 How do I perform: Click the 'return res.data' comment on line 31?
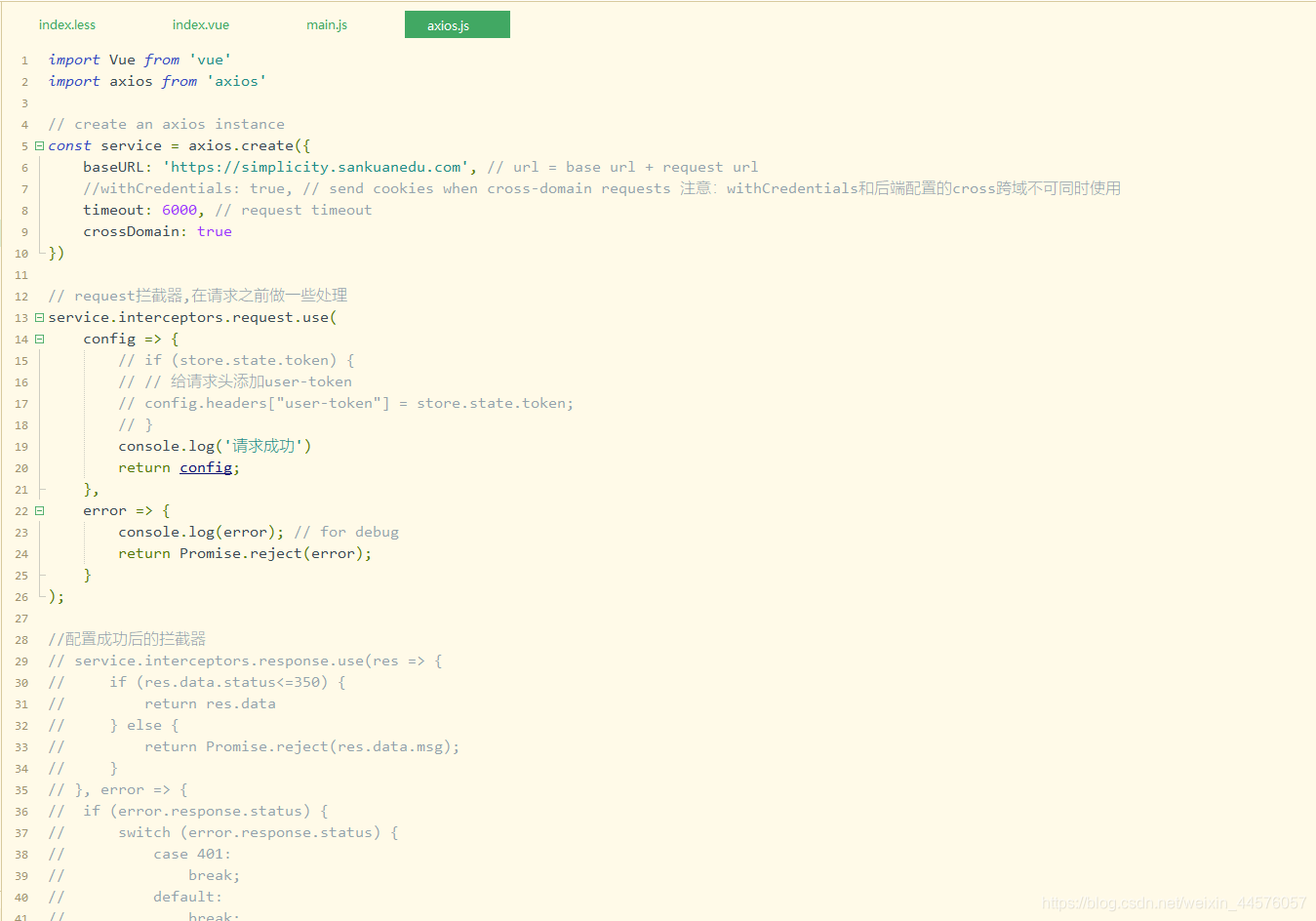click(210, 703)
